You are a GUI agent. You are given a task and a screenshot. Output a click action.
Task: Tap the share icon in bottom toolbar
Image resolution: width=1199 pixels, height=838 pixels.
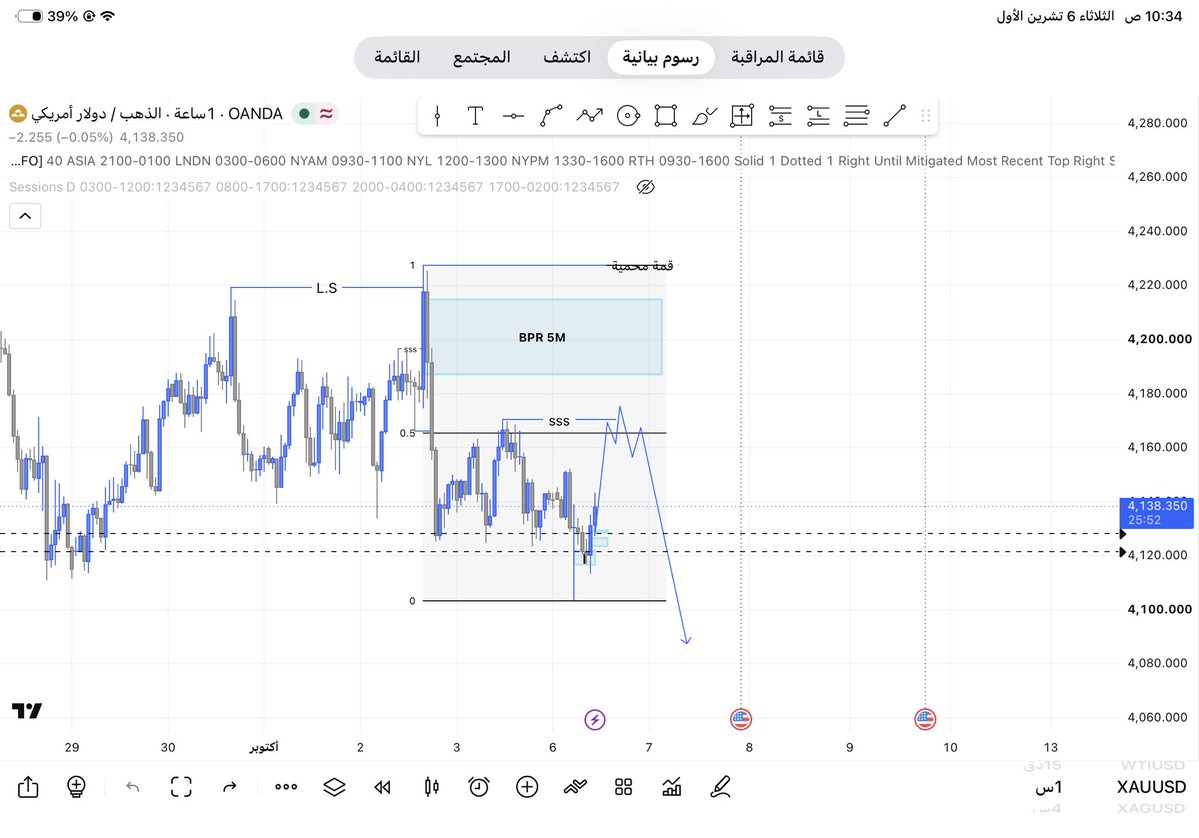[x=28, y=787]
